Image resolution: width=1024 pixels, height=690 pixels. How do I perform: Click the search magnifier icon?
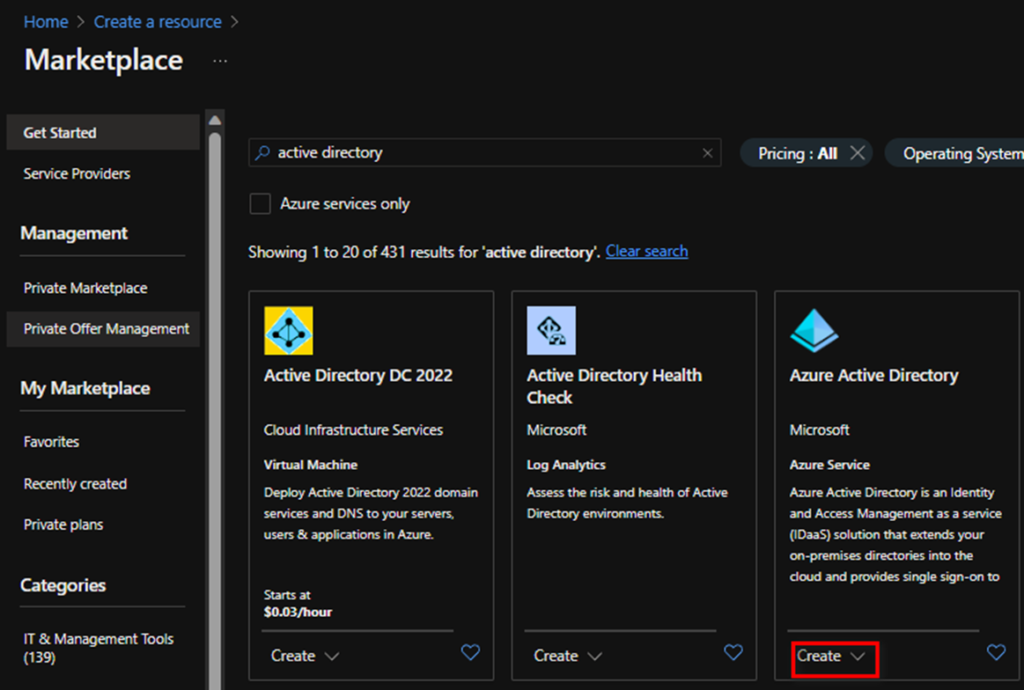tap(263, 153)
